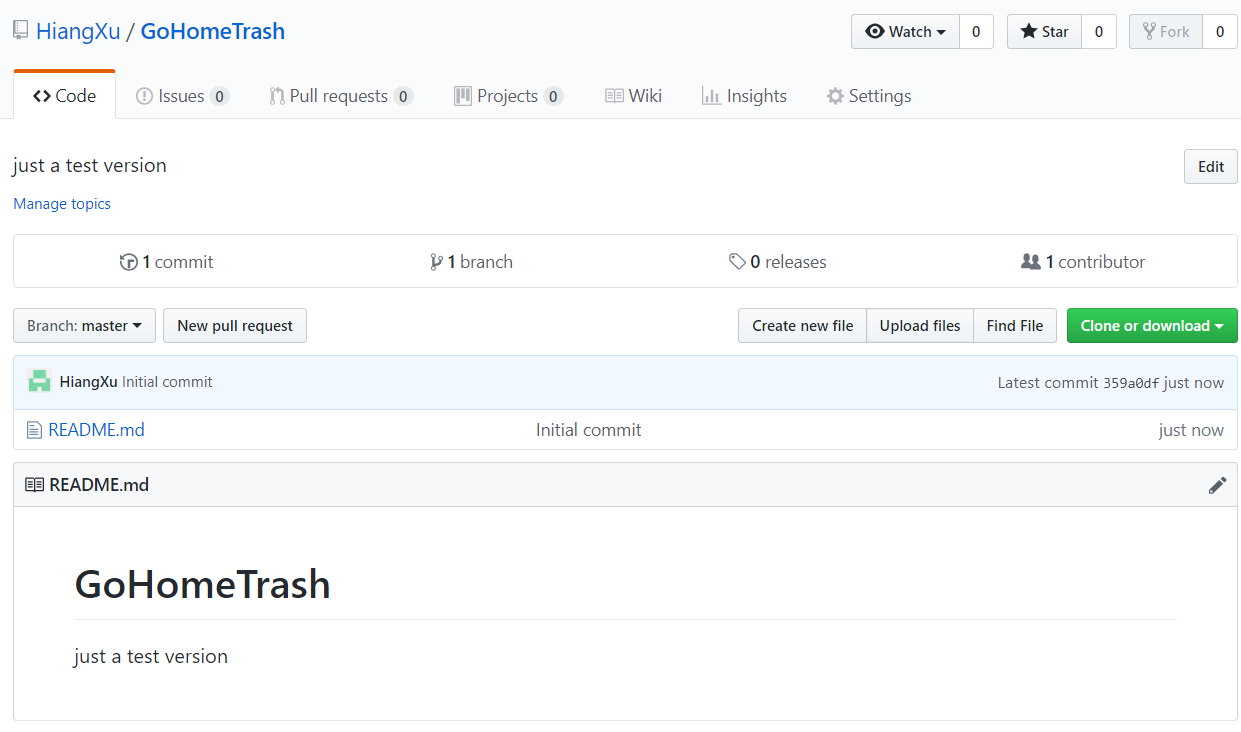Image resolution: width=1241 pixels, height=732 pixels.
Task: Open the Settings tab
Action: point(868,96)
